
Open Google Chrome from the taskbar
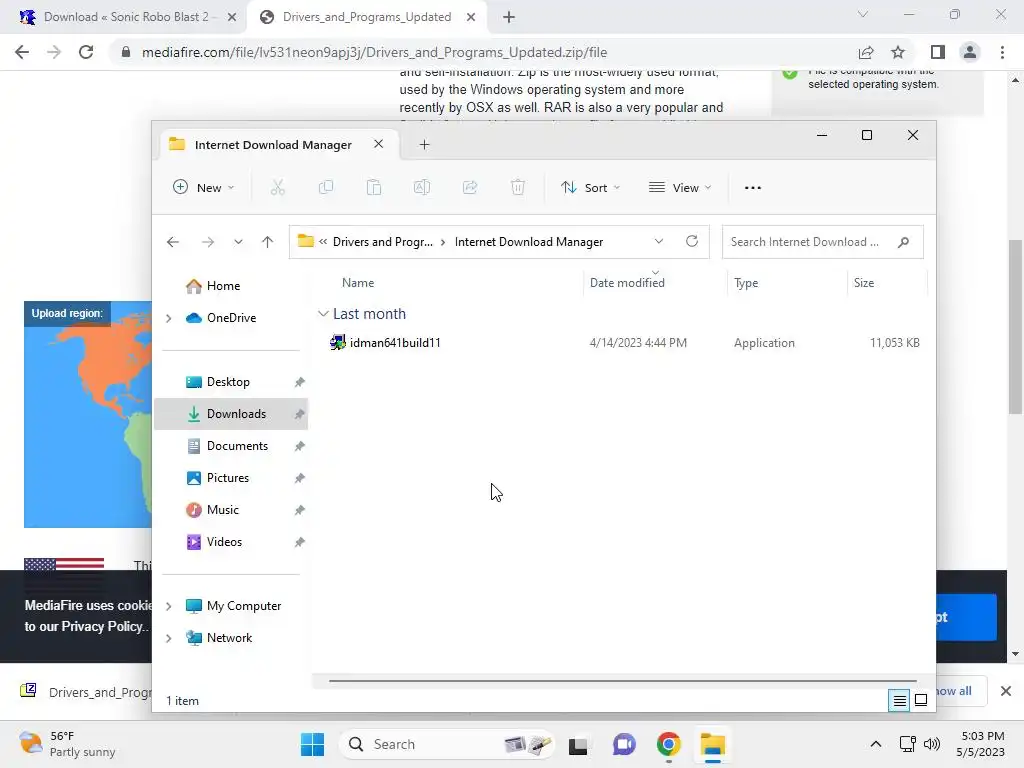(x=668, y=744)
